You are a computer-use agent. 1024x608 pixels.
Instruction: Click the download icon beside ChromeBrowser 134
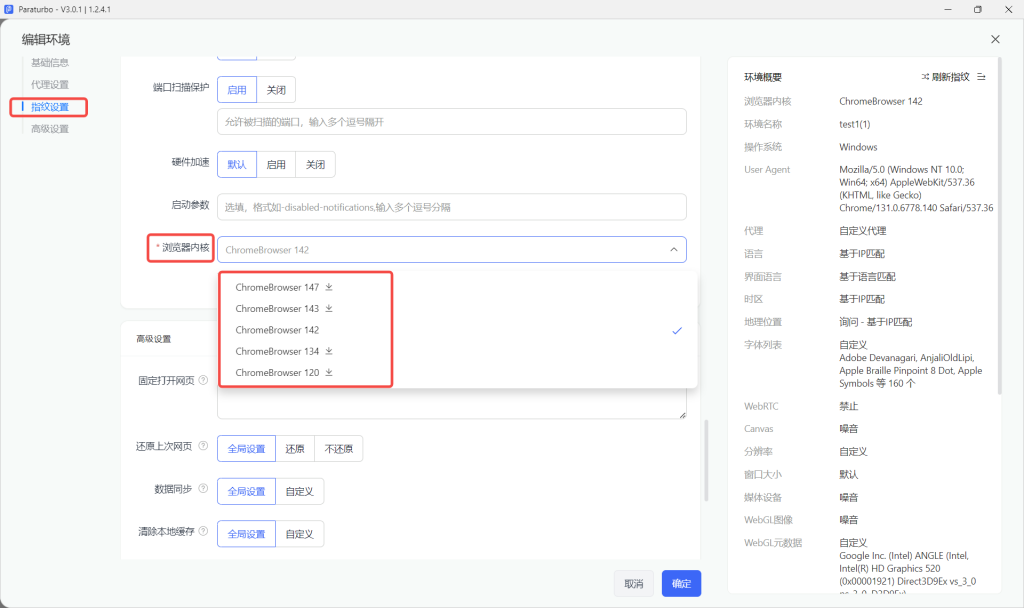[x=329, y=351]
